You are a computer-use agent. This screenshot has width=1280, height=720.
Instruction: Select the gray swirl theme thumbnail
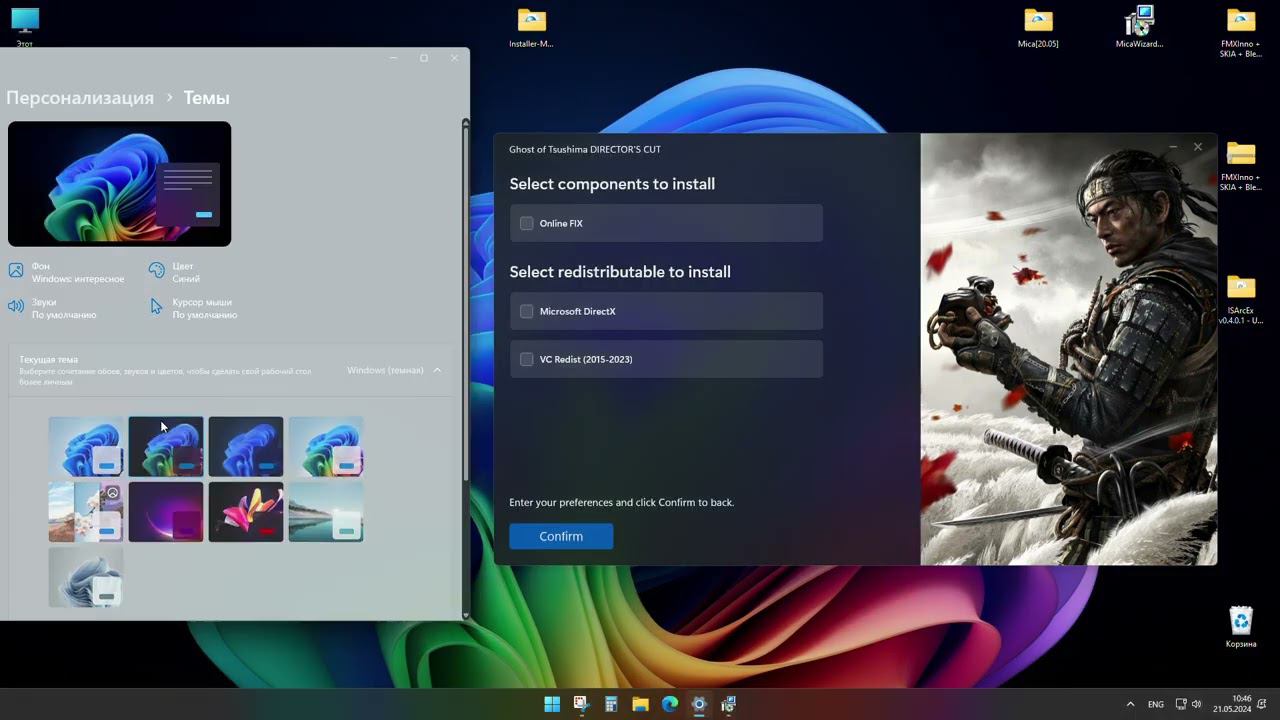tap(86, 577)
